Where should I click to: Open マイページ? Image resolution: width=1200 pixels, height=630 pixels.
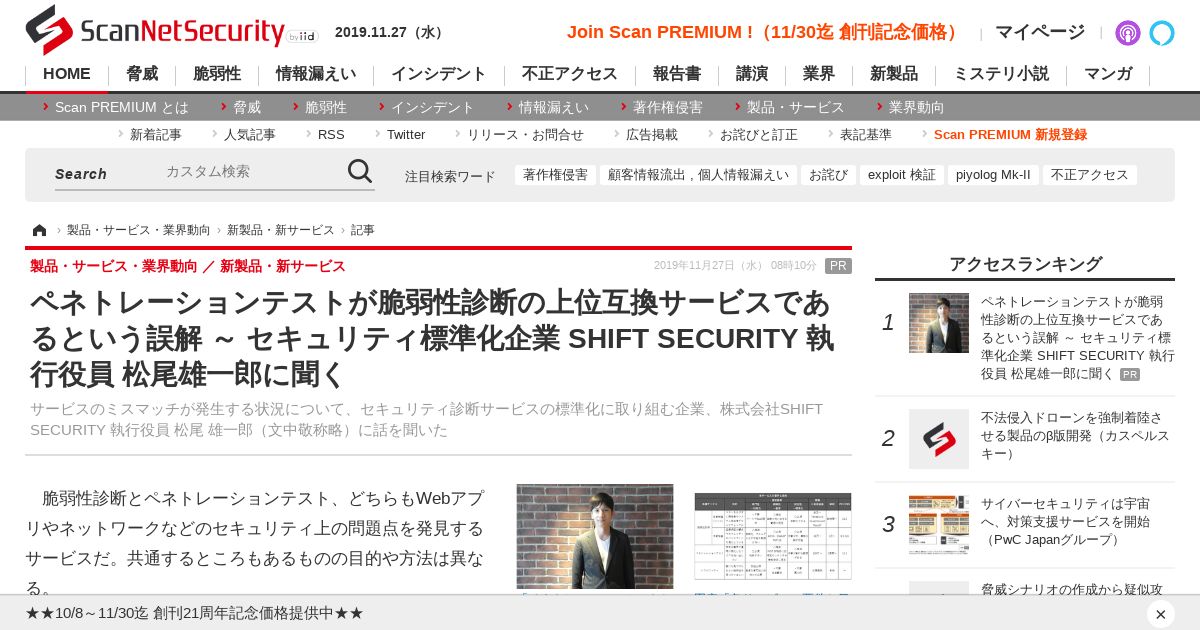click(1040, 32)
